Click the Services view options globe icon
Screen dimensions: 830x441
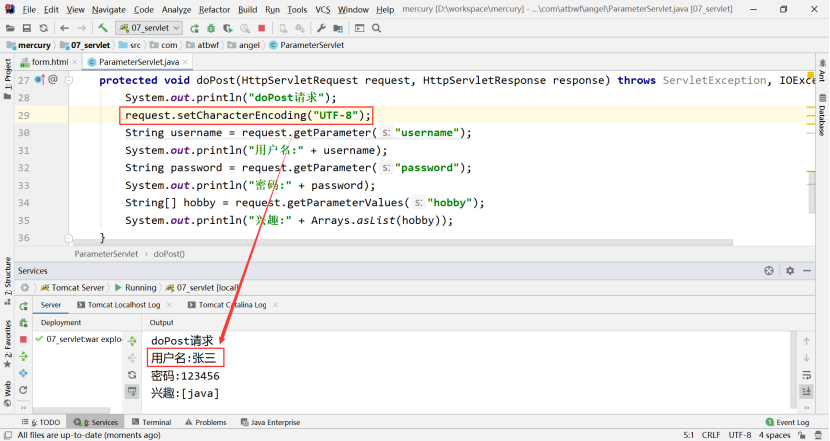pos(769,271)
